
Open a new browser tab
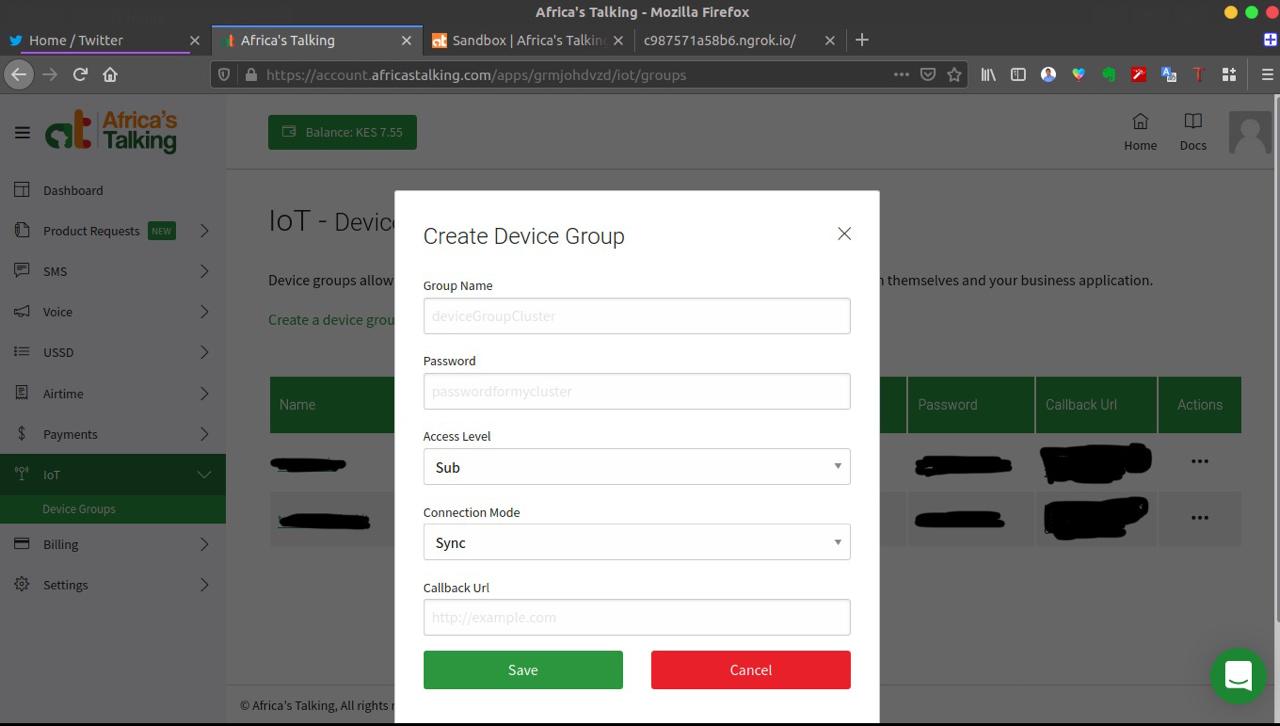point(862,40)
